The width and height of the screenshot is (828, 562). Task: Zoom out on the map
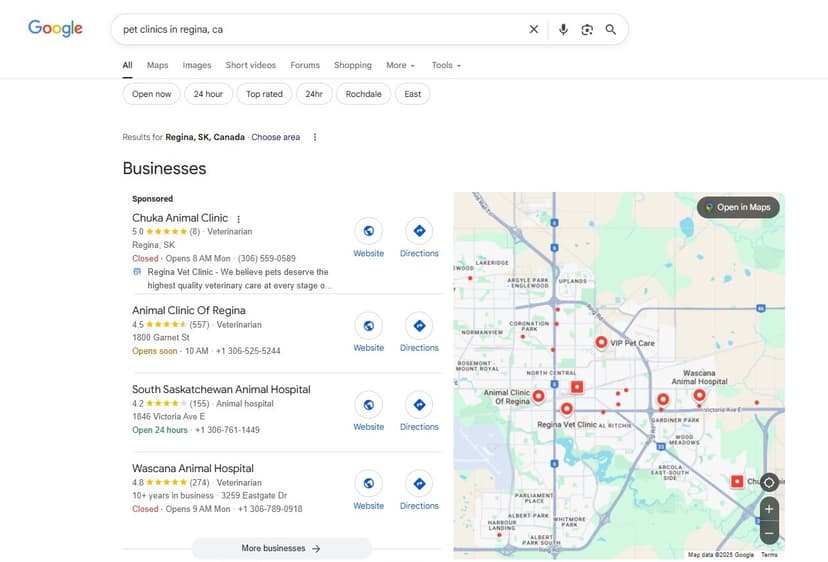tap(768, 534)
